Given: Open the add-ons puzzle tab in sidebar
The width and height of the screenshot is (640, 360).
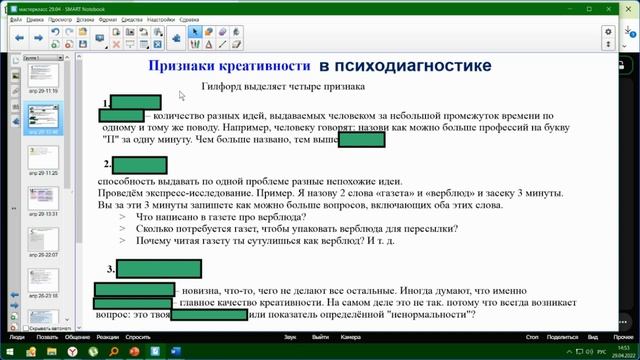Looking at the screenshot, I should coord(16,122).
